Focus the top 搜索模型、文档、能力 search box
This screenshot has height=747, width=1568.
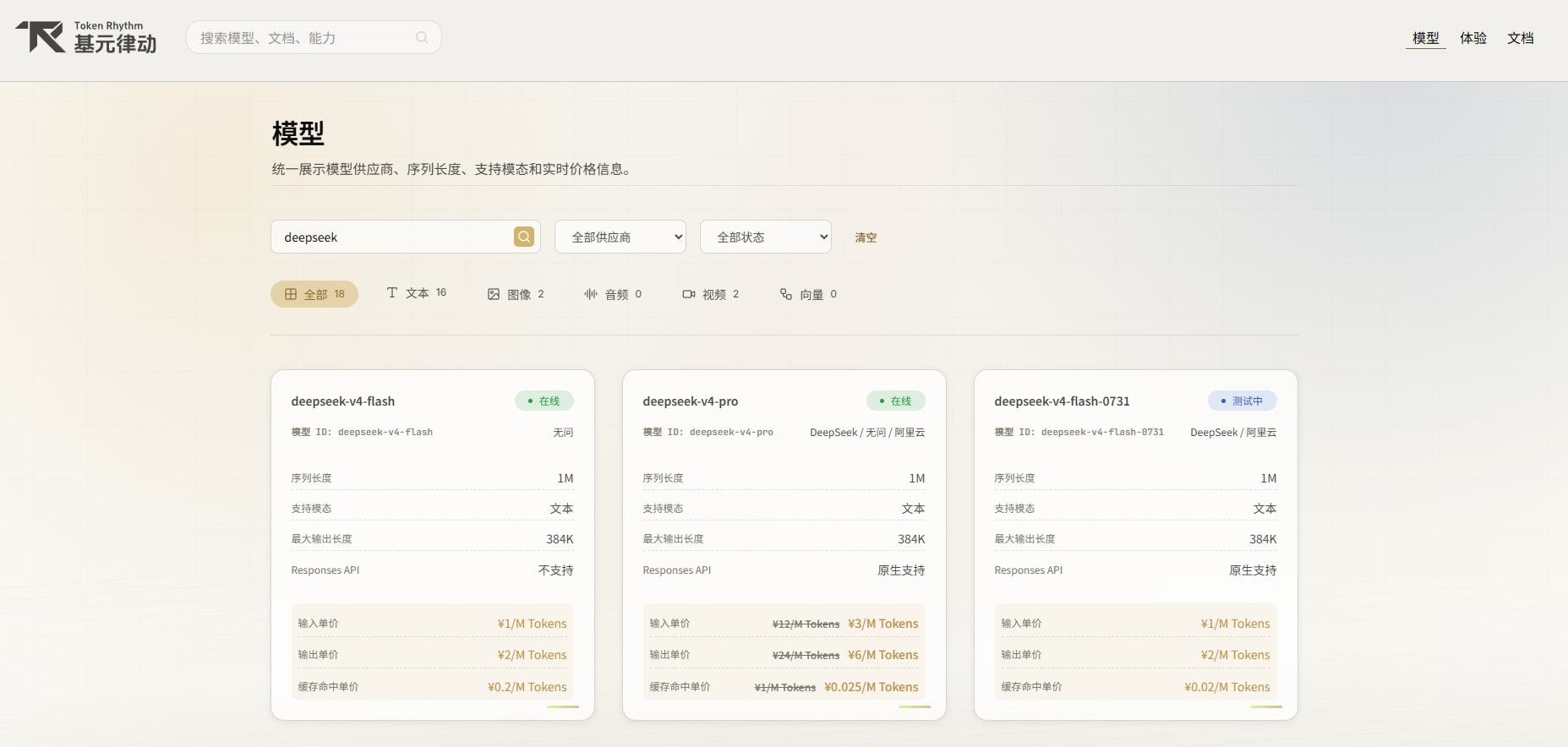(314, 37)
